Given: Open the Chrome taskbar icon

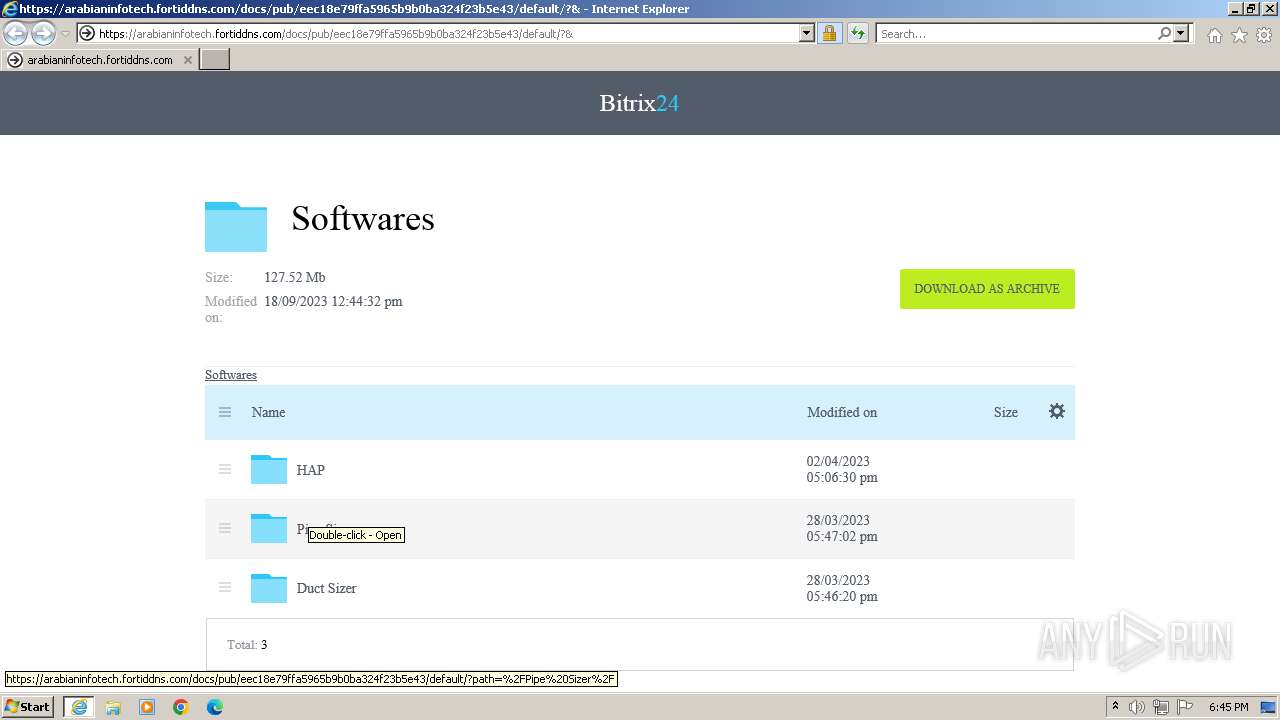Looking at the screenshot, I should (181, 707).
